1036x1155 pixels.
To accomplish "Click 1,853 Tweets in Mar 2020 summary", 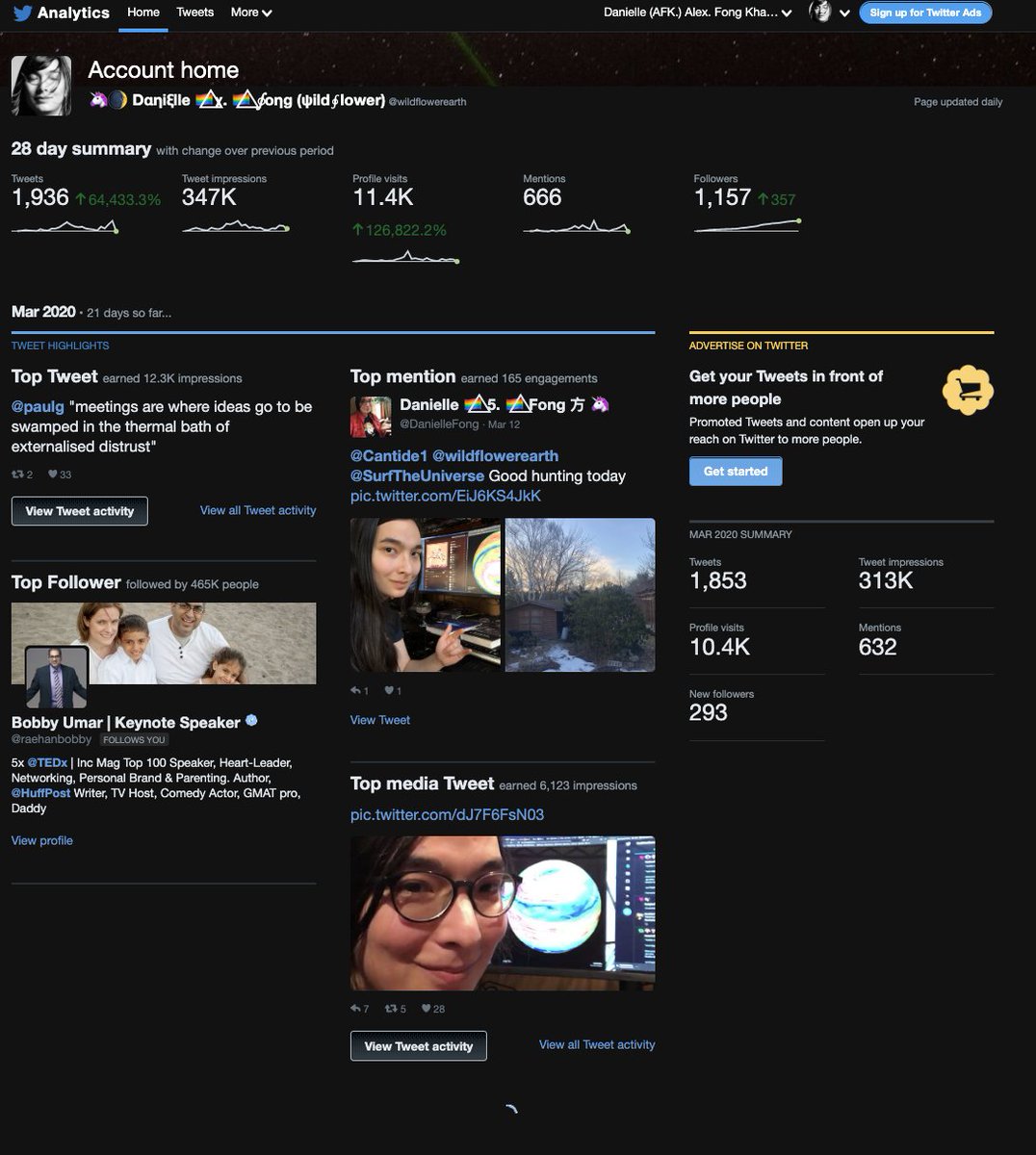I will 718,580.
